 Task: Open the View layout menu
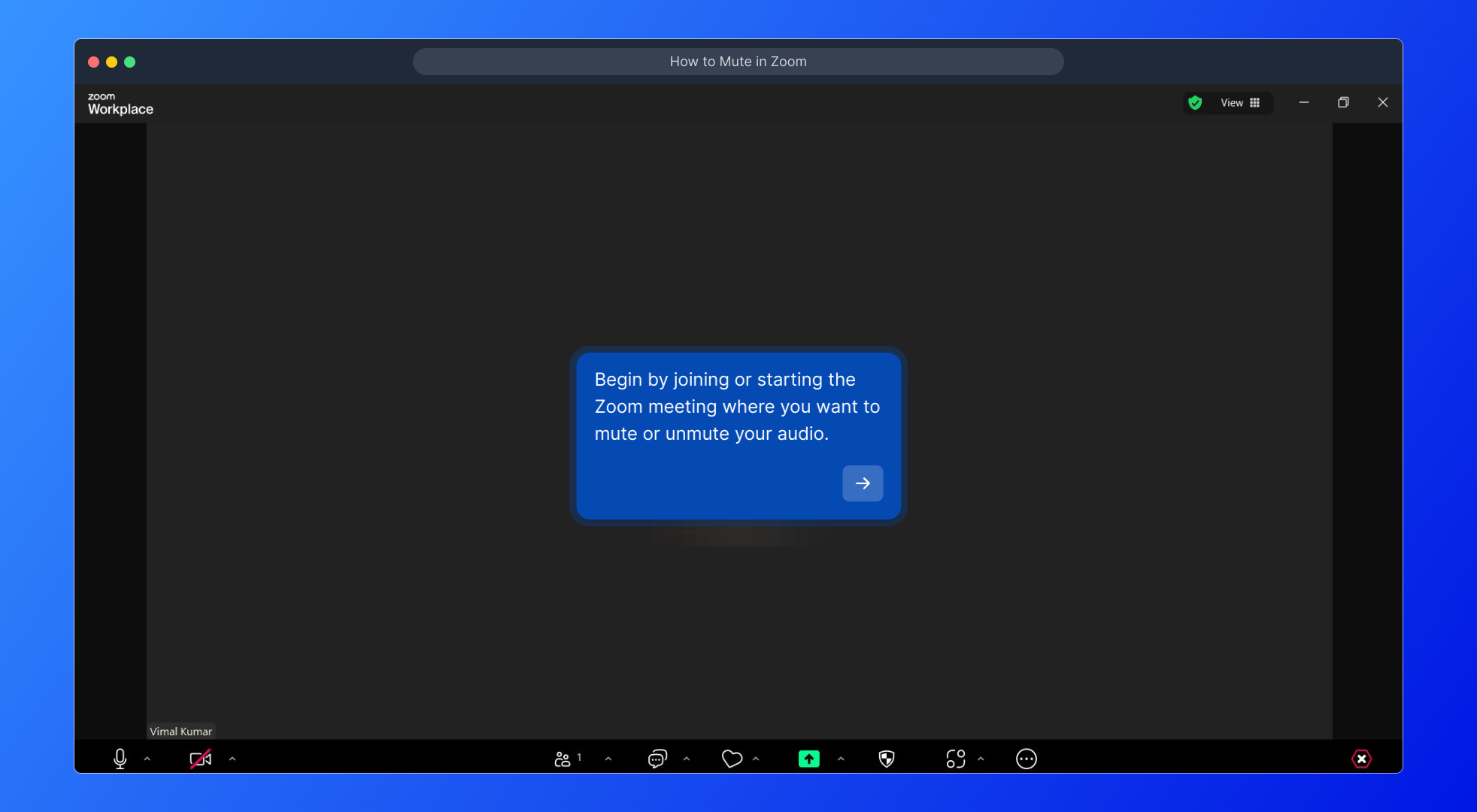1239,103
